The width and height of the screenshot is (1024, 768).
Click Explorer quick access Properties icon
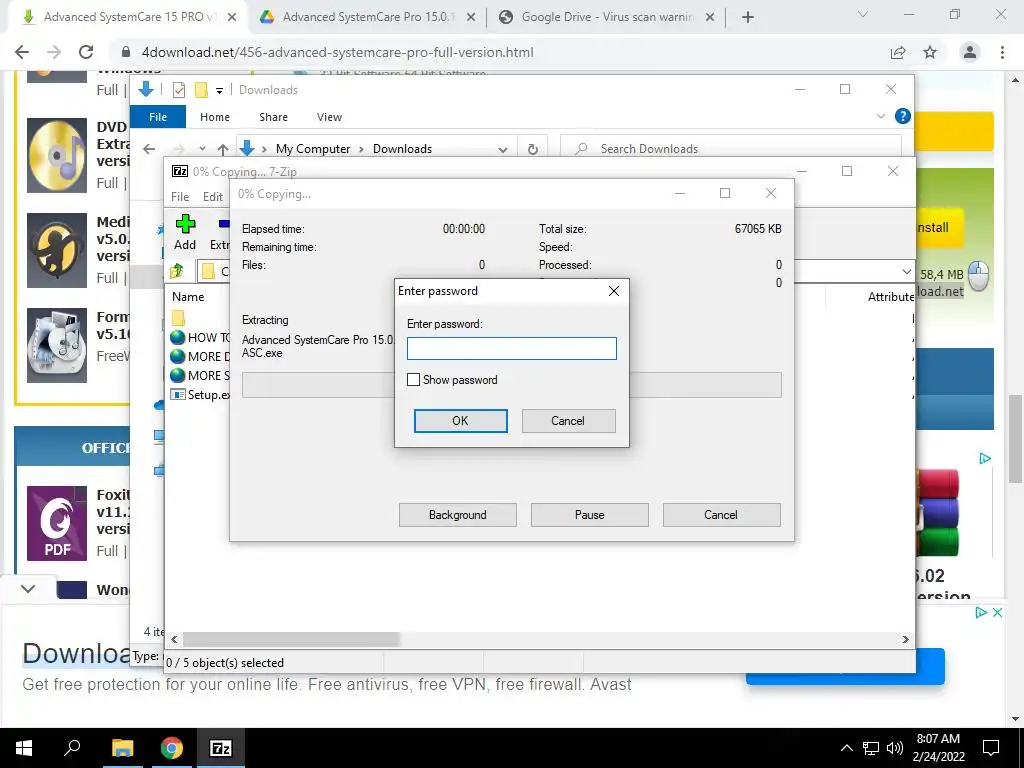coord(179,89)
